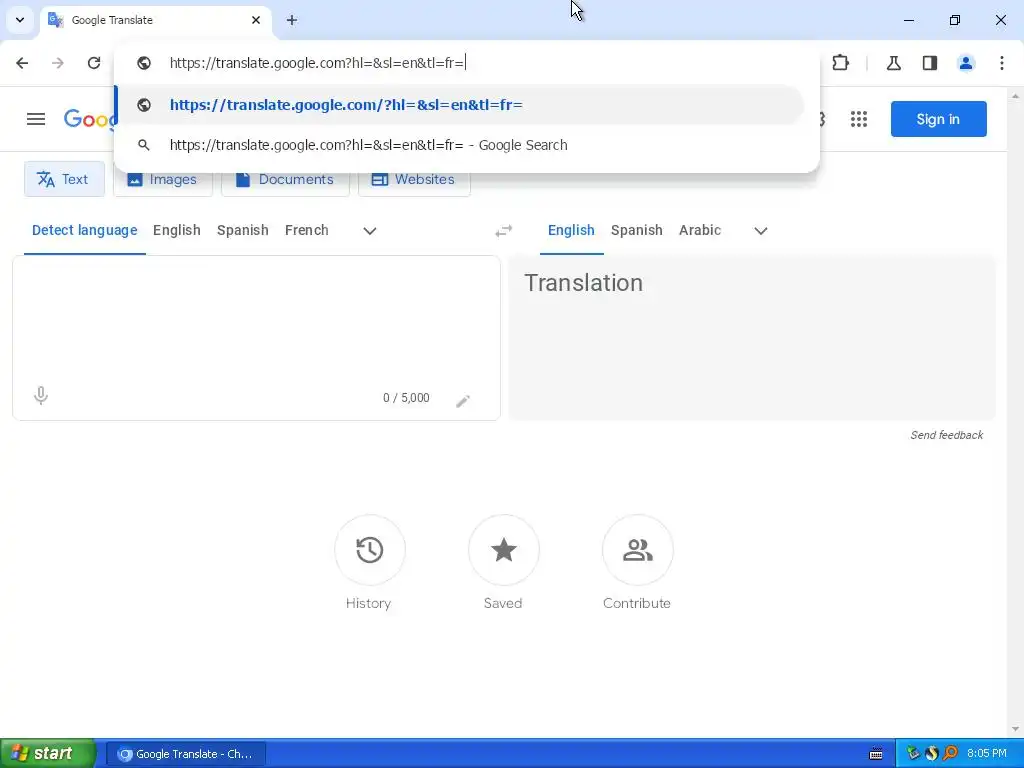Open the Google apps grid
The height and width of the screenshot is (768, 1024).
(859, 119)
